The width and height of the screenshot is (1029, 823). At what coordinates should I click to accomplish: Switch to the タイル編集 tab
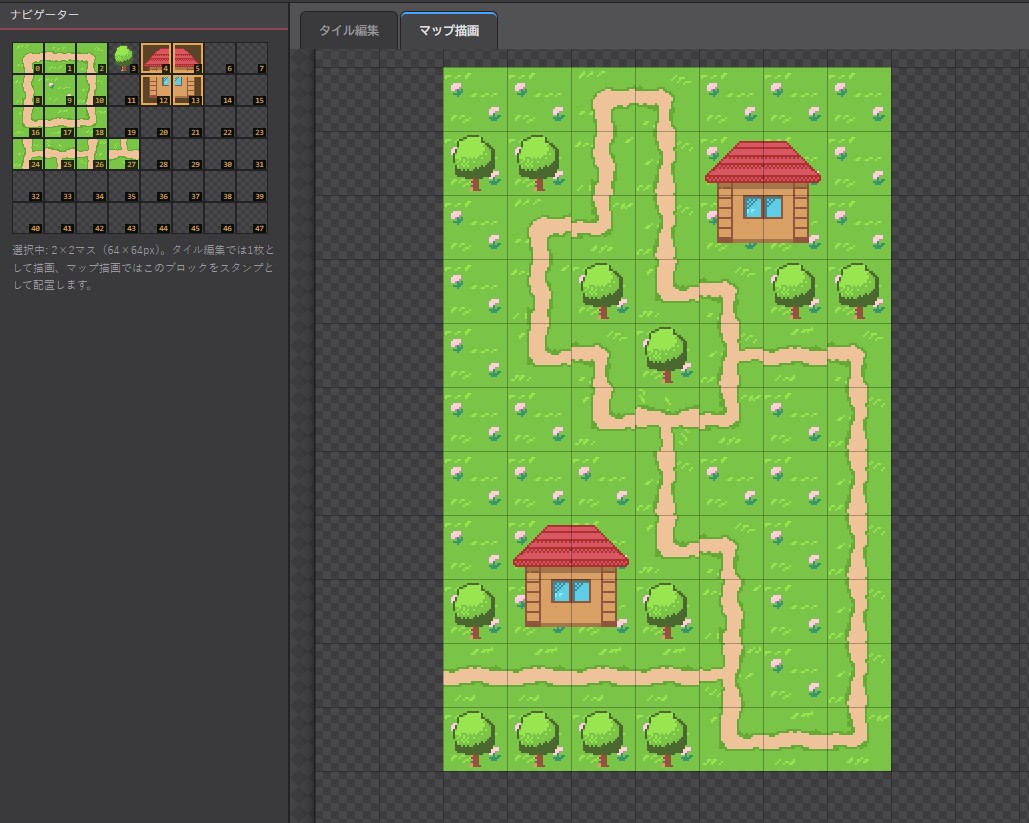[x=348, y=30]
